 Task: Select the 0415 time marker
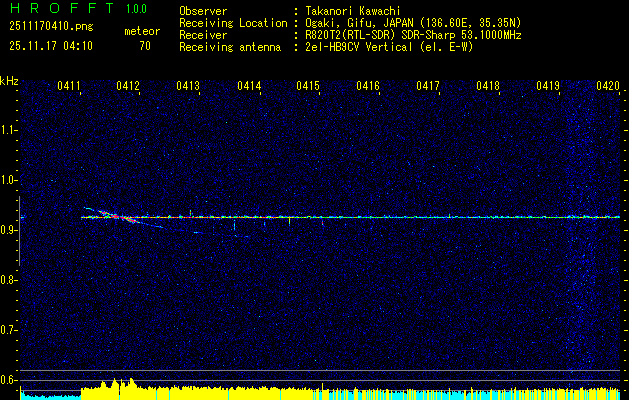(308, 87)
